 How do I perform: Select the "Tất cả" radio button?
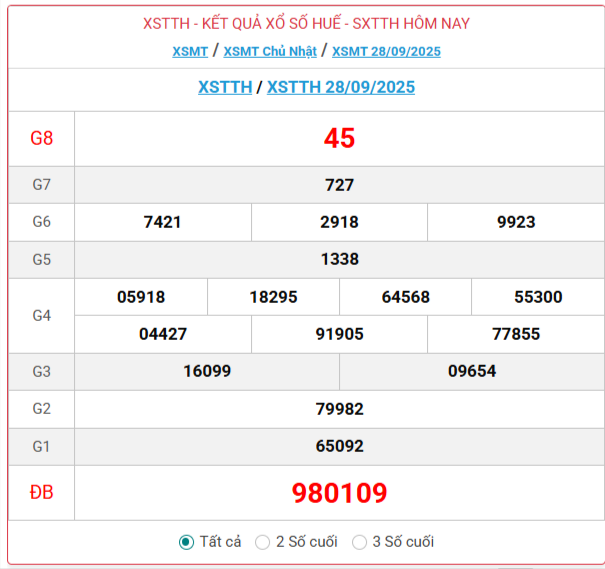[x=186, y=542]
